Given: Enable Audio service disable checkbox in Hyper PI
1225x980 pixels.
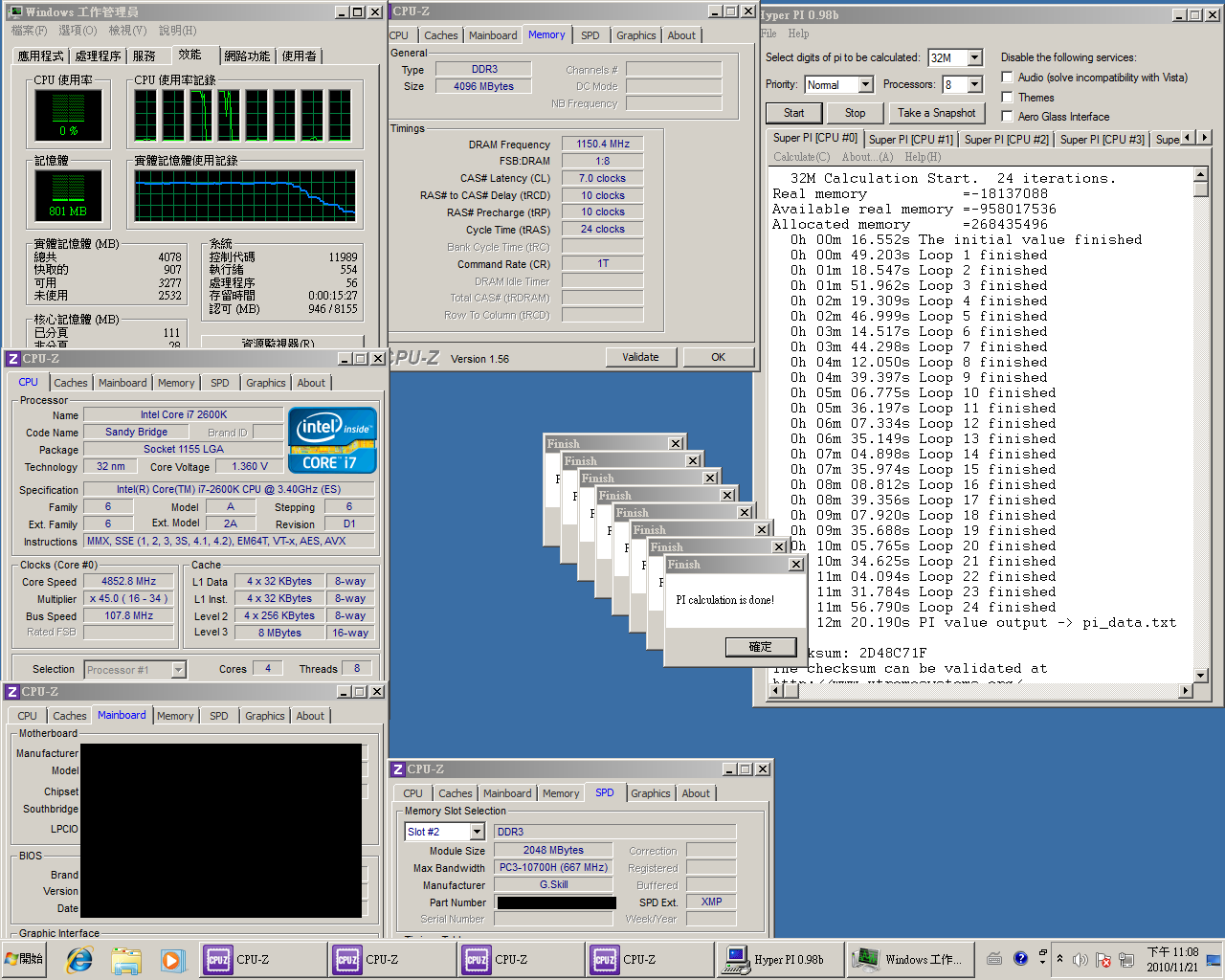Looking at the screenshot, I should pyautogui.click(x=1007, y=78).
